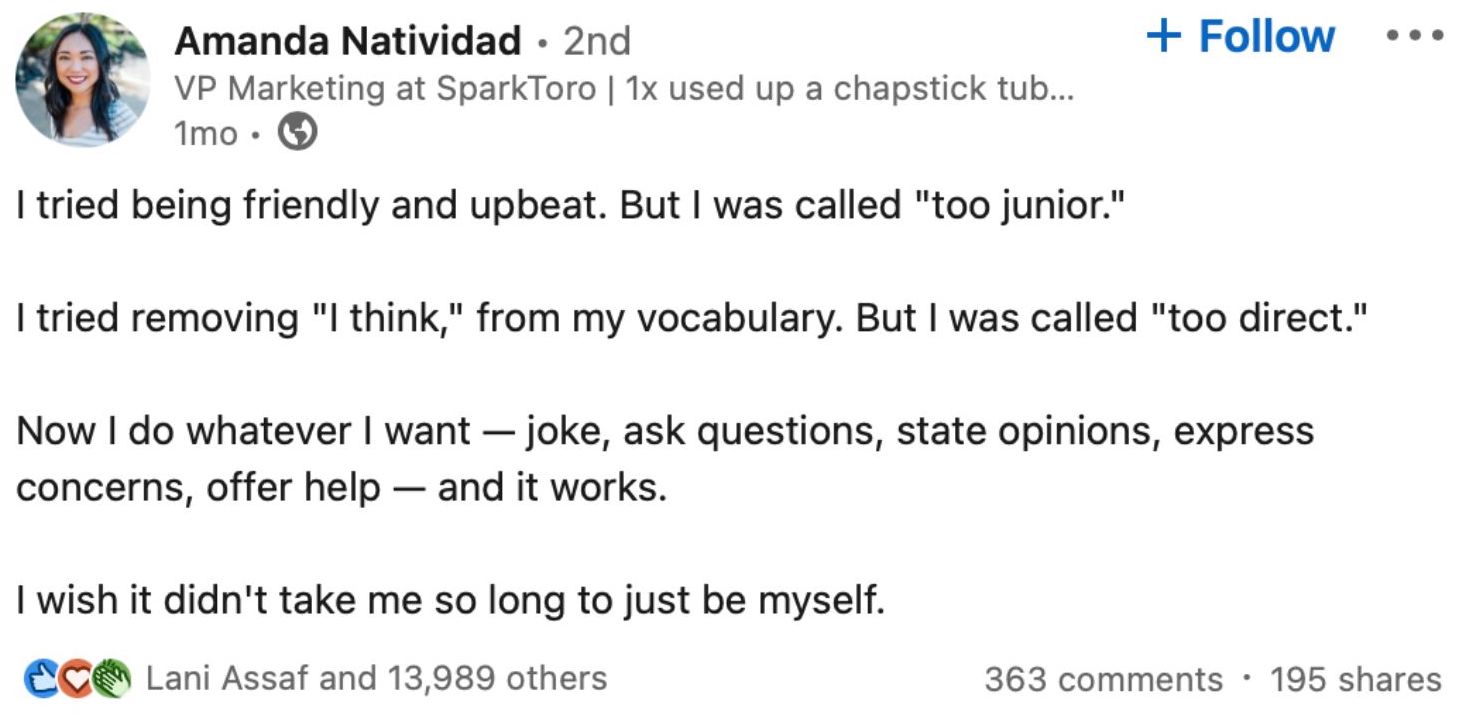The width and height of the screenshot is (1462, 715).
Task: Click the globe public visibility icon
Action: pyautogui.click(x=297, y=133)
